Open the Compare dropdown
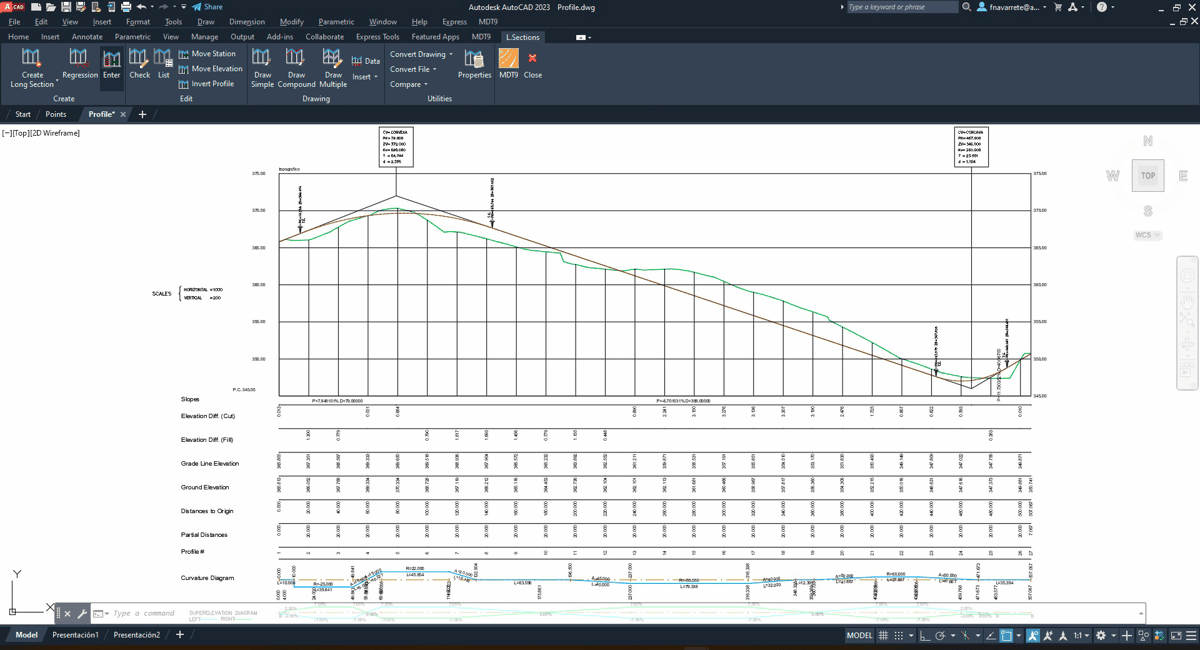This screenshot has width=1200, height=650. (408, 84)
